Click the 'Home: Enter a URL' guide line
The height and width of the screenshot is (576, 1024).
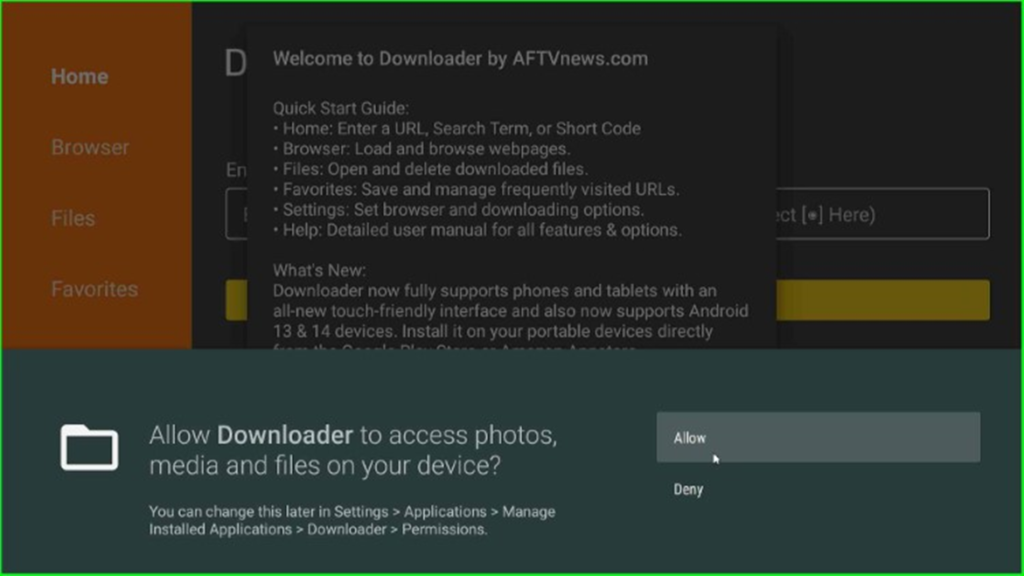pos(456,129)
